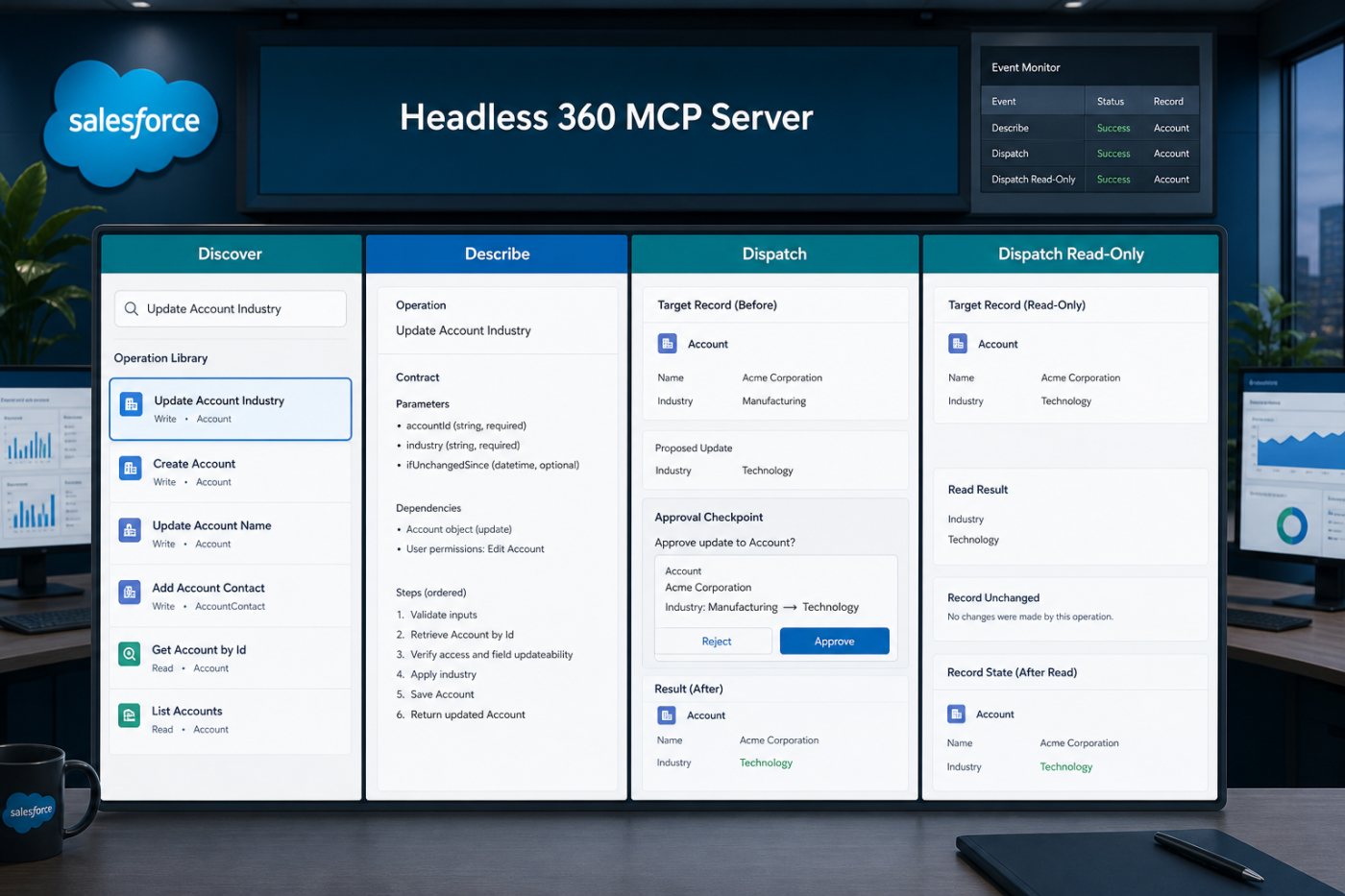This screenshot has width=1345, height=896.
Task: Select the Dispatch event row
Action: click(1089, 154)
